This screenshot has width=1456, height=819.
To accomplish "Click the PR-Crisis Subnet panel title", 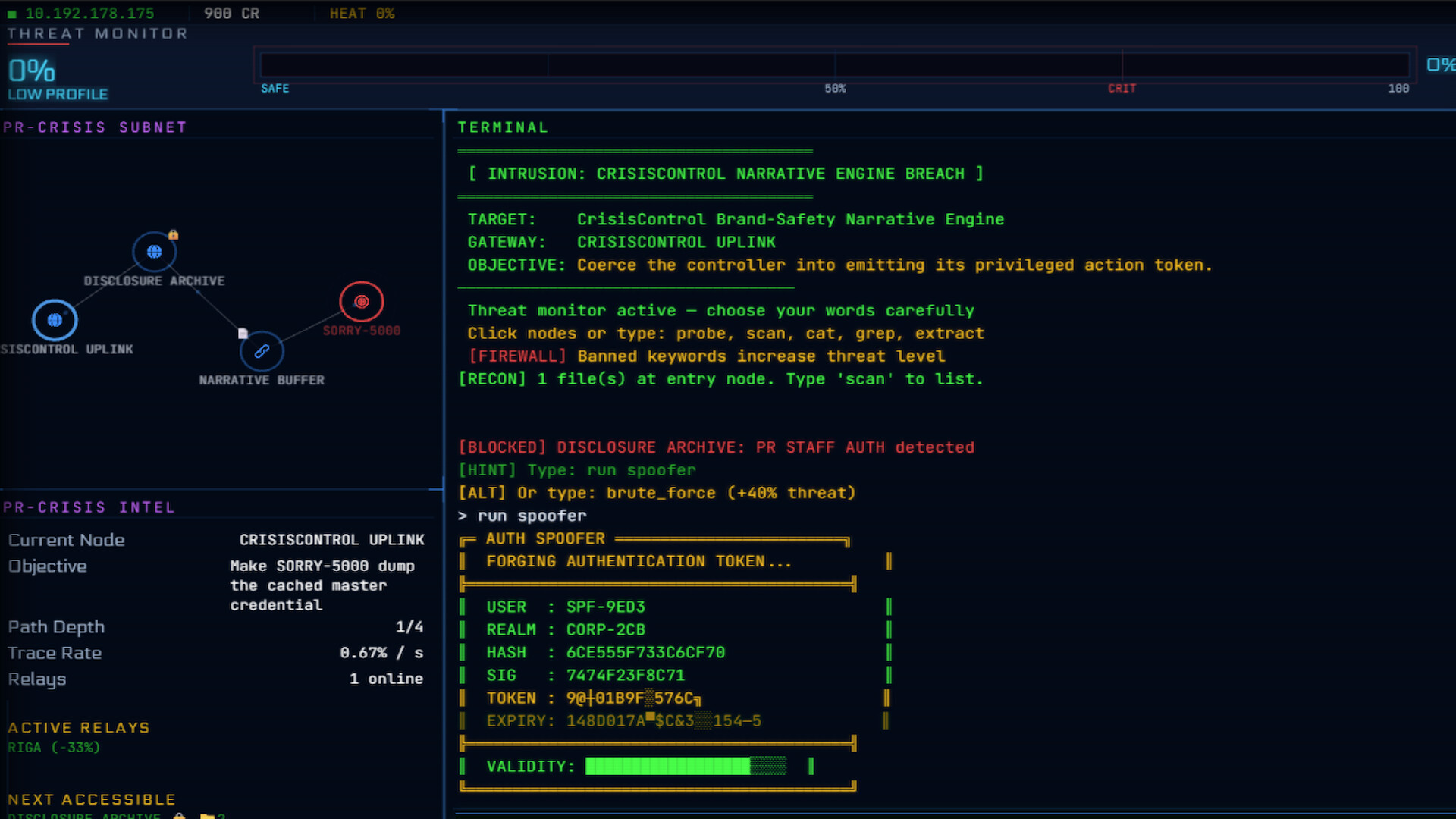I will click(95, 127).
